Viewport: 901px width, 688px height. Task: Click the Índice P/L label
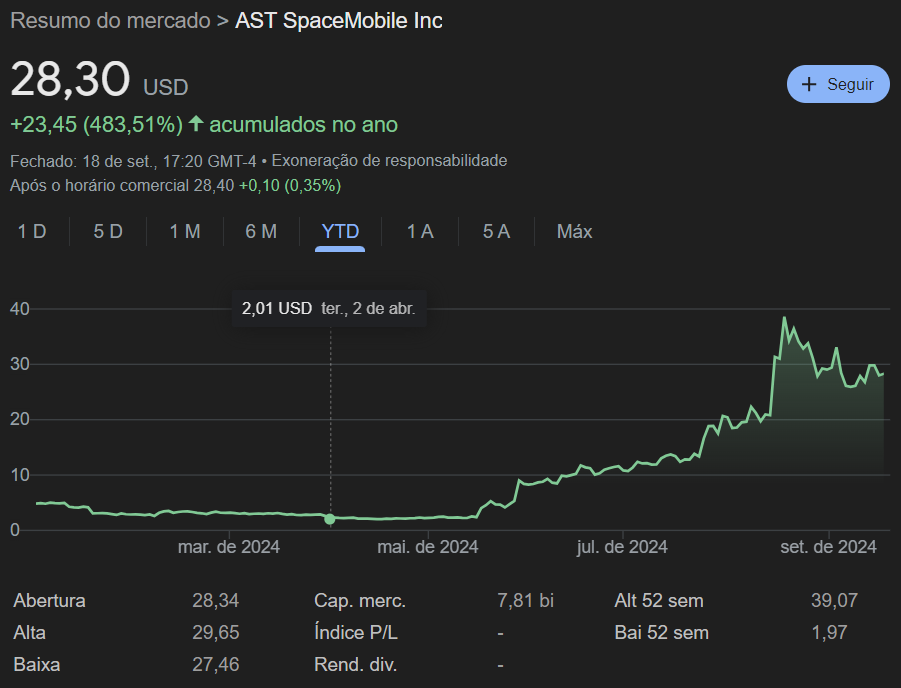(356, 633)
